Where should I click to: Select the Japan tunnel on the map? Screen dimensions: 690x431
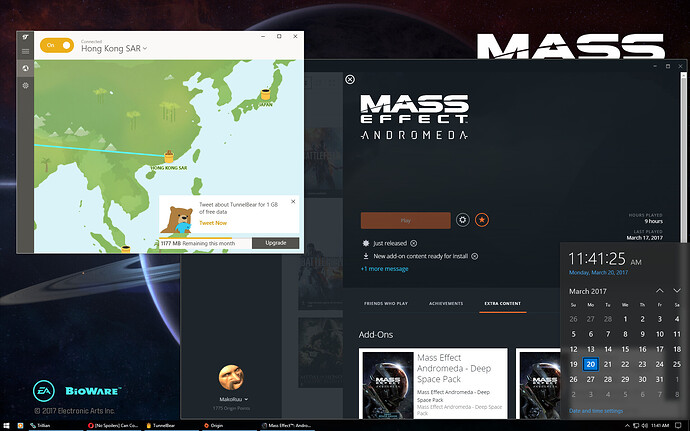click(x=265, y=95)
